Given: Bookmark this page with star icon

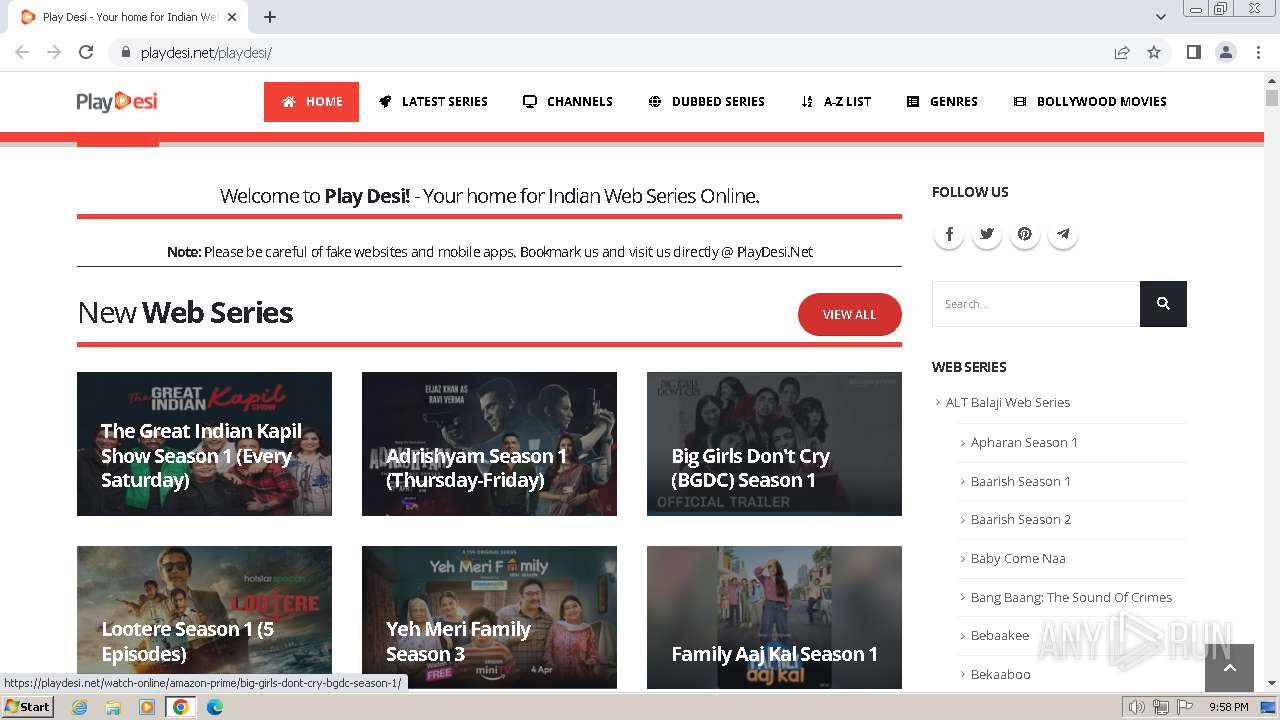Looking at the screenshot, I should pos(1154,52).
